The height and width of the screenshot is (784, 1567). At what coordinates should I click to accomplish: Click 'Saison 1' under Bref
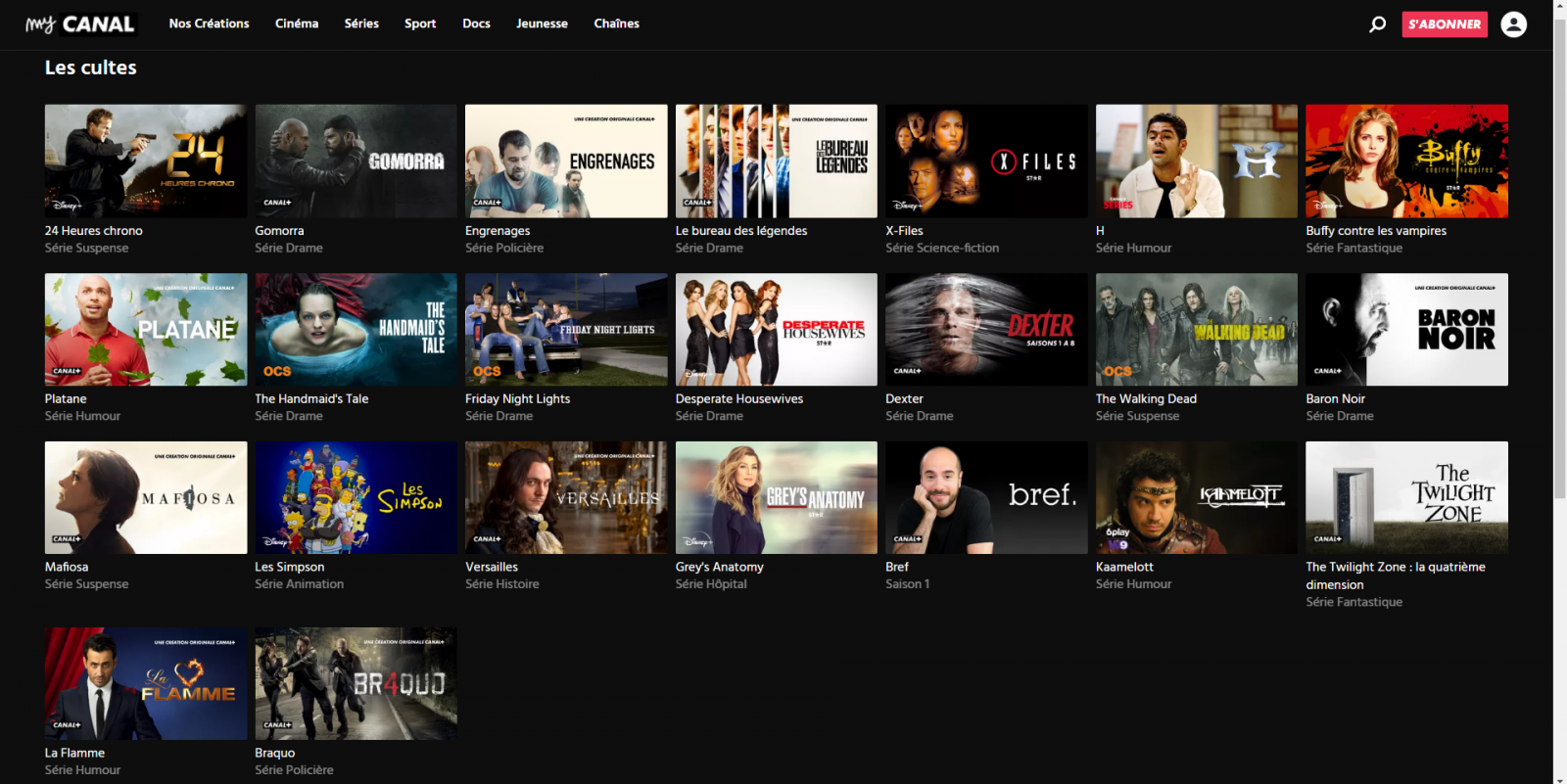(x=908, y=584)
